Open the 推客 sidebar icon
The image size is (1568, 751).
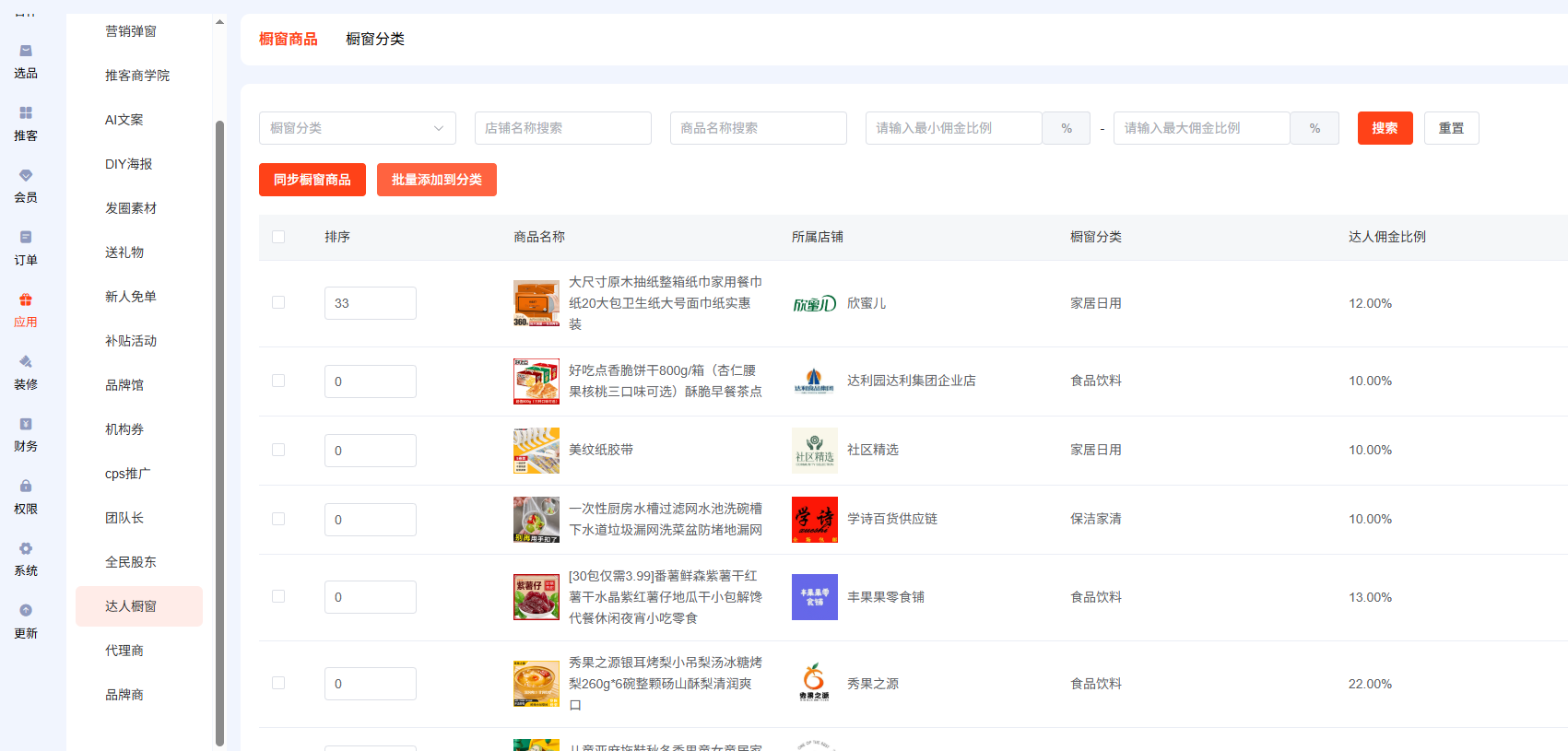point(26,113)
